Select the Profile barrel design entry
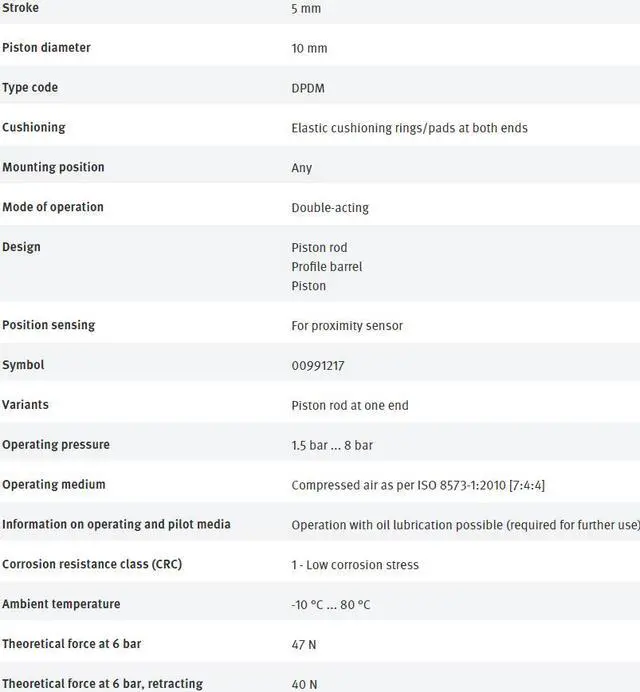Screen dimensions: 640x692 [326, 267]
